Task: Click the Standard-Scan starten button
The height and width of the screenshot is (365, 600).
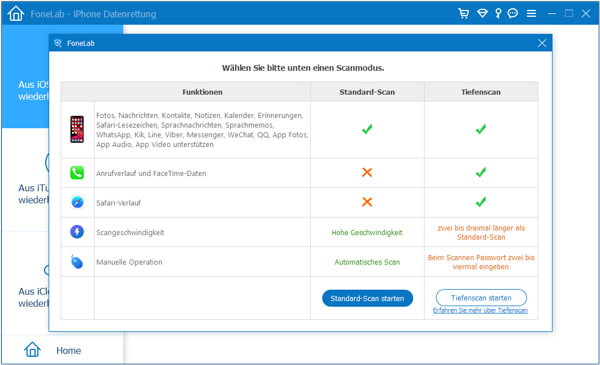Action: [367, 298]
